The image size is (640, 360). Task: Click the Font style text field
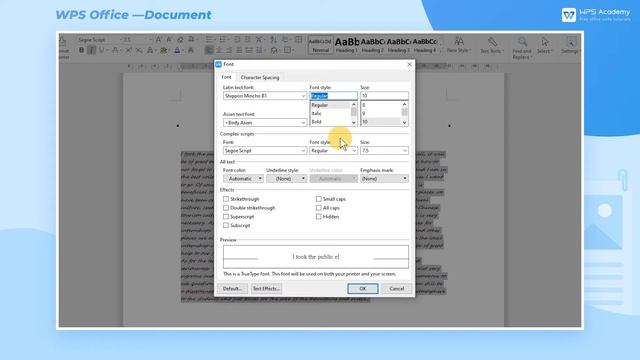coord(333,96)
